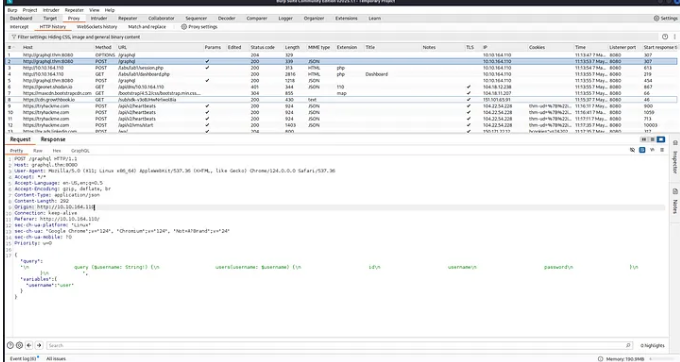Select the Hex view tab
The height and width of the screenshot is (362, 680).
(x=57, y=150)
